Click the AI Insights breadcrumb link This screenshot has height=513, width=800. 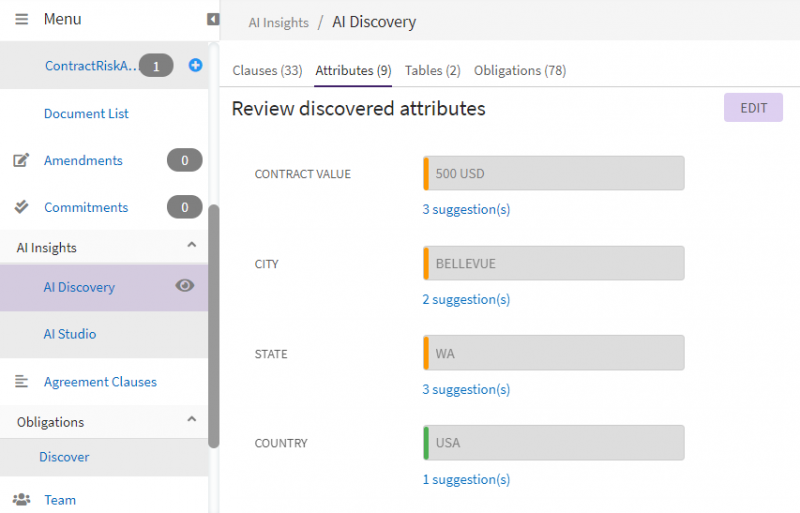tap(278, 22)
